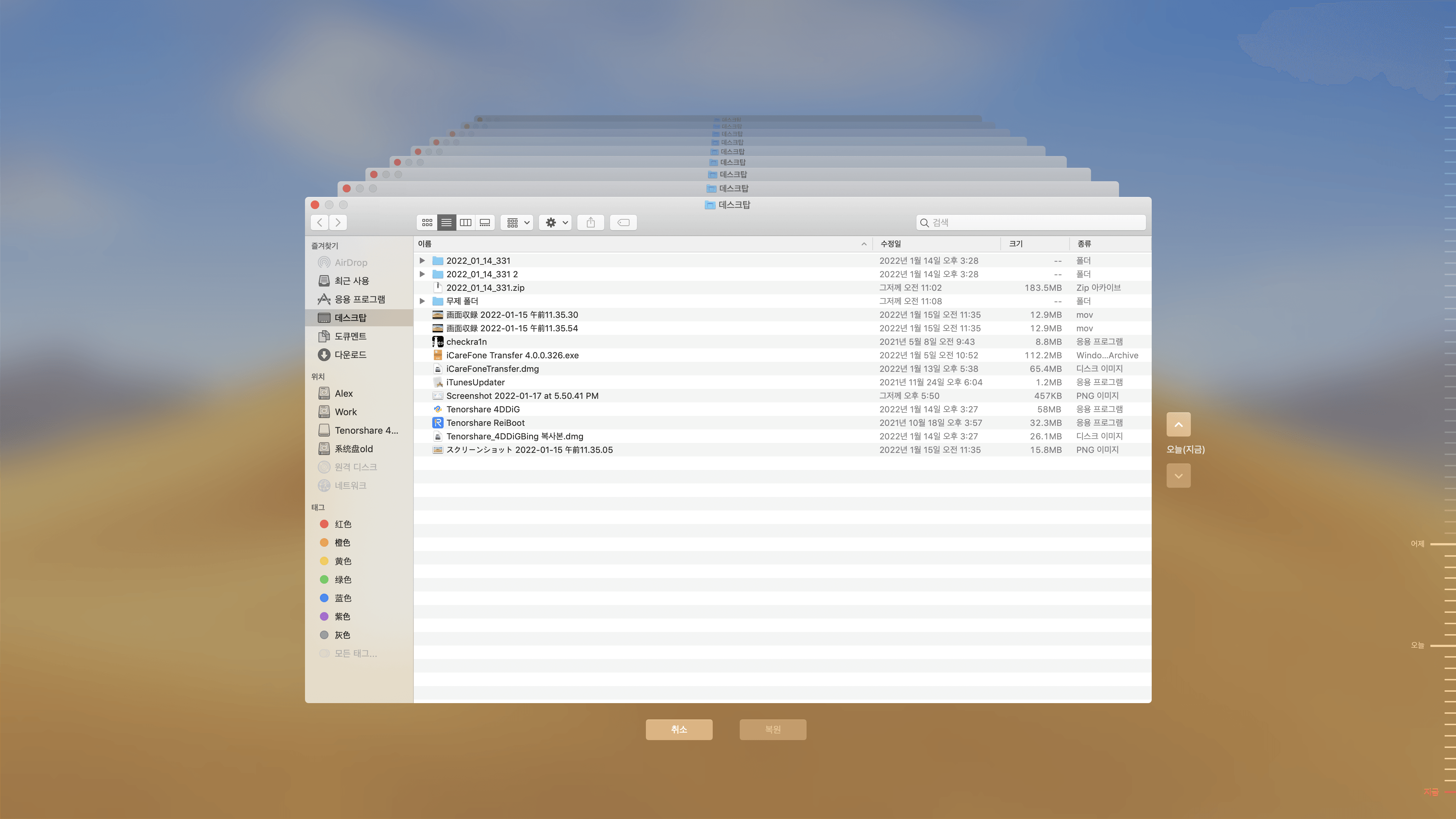Viewport: 1456px width, 819px height.
Task: Click the edit tags icon
Action: coord(623,223)
